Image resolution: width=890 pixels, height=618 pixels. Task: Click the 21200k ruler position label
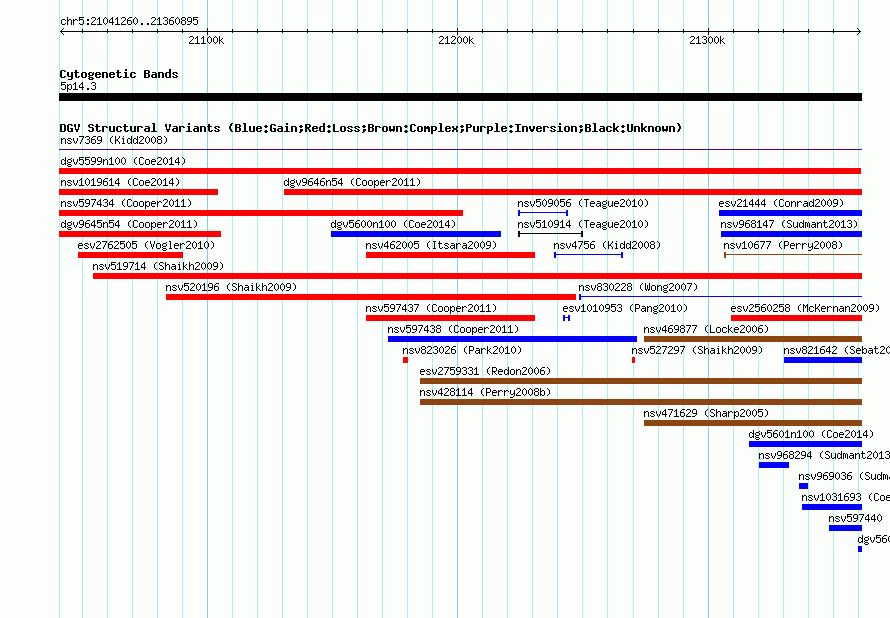coord(456,40)
